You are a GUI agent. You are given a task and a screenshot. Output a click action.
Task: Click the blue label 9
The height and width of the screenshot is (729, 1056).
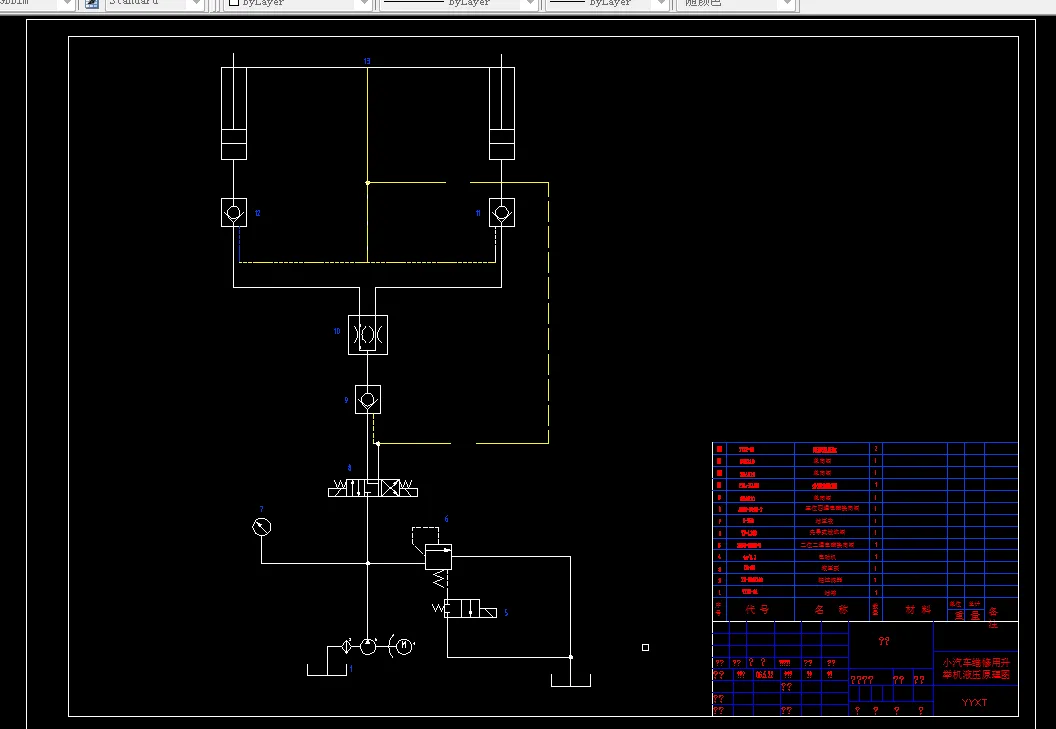click(x=346, y=400)
